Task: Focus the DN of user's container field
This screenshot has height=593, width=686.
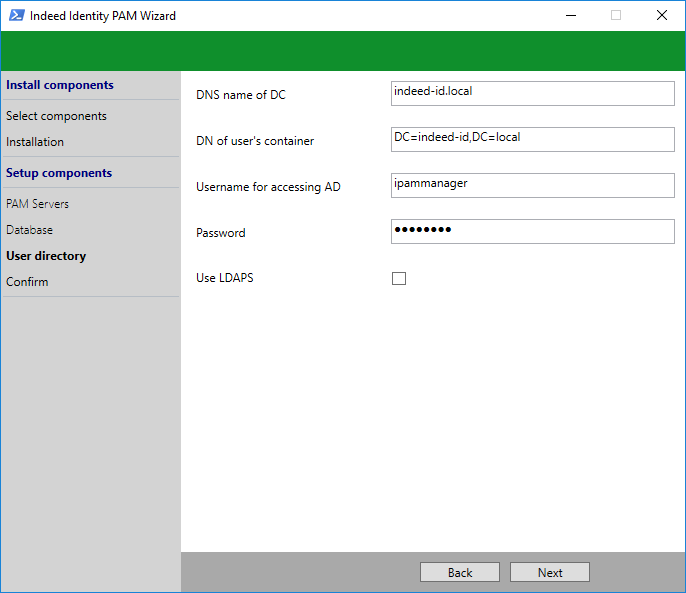Action: pos(533,139)
